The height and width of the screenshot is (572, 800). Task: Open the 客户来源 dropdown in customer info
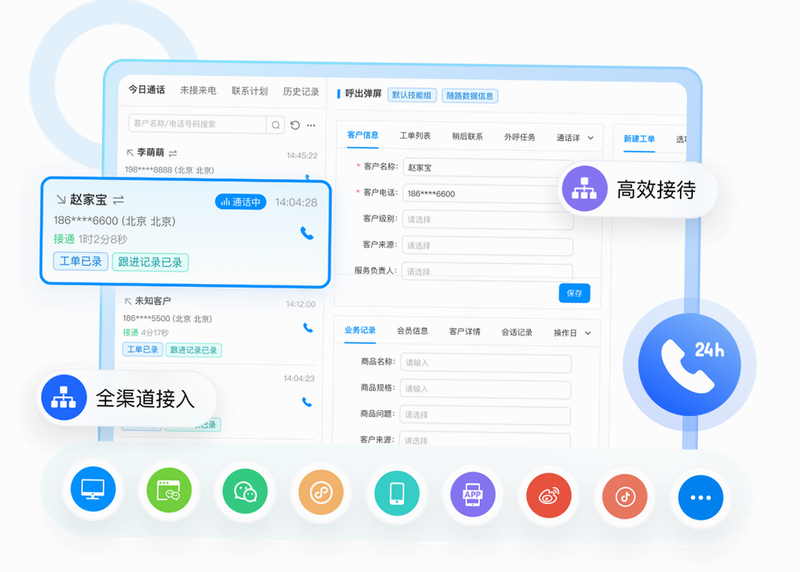(487, 246)
